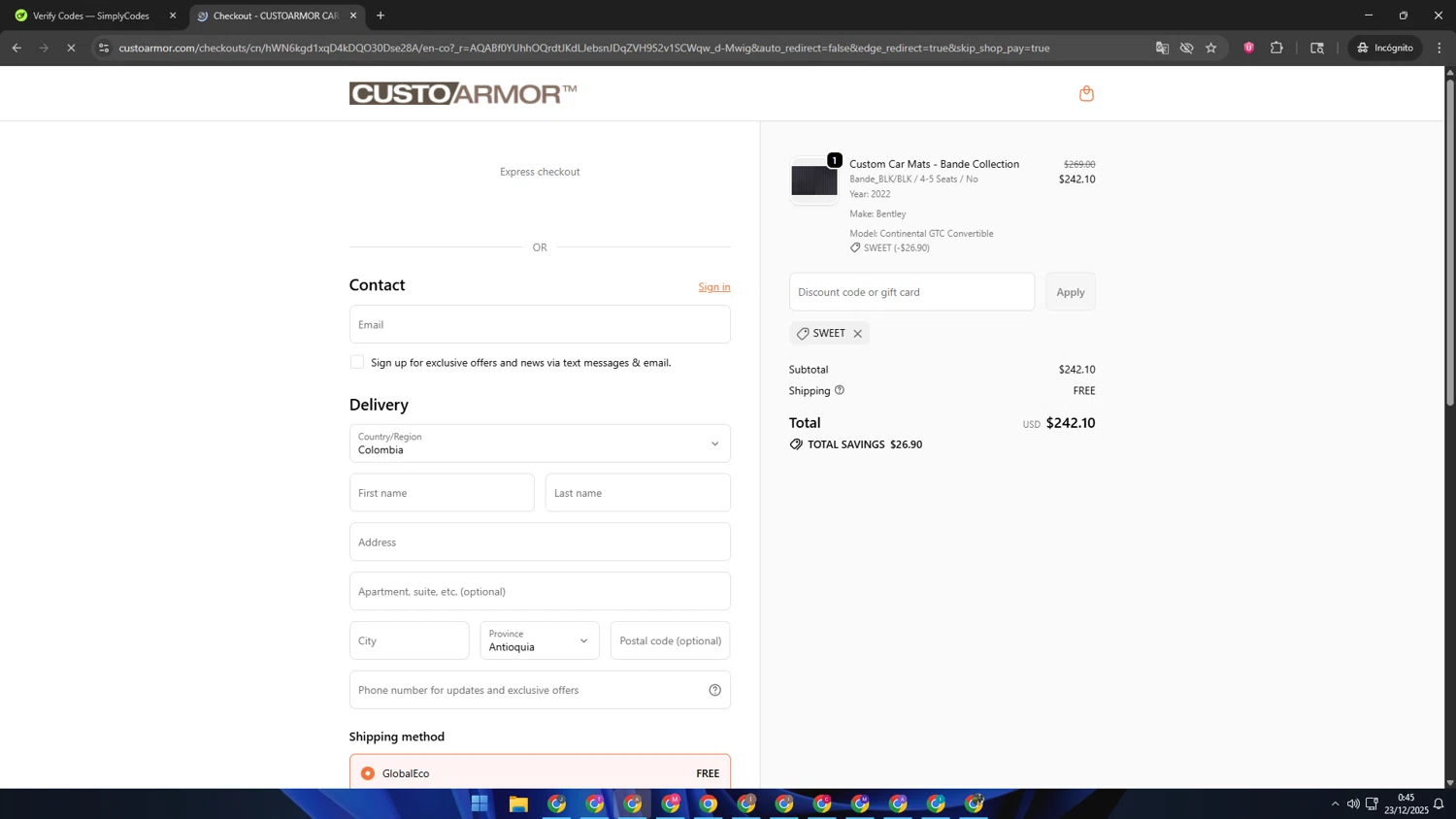Click the Phone number field
1456x819 pixels.
coord(540,690)
